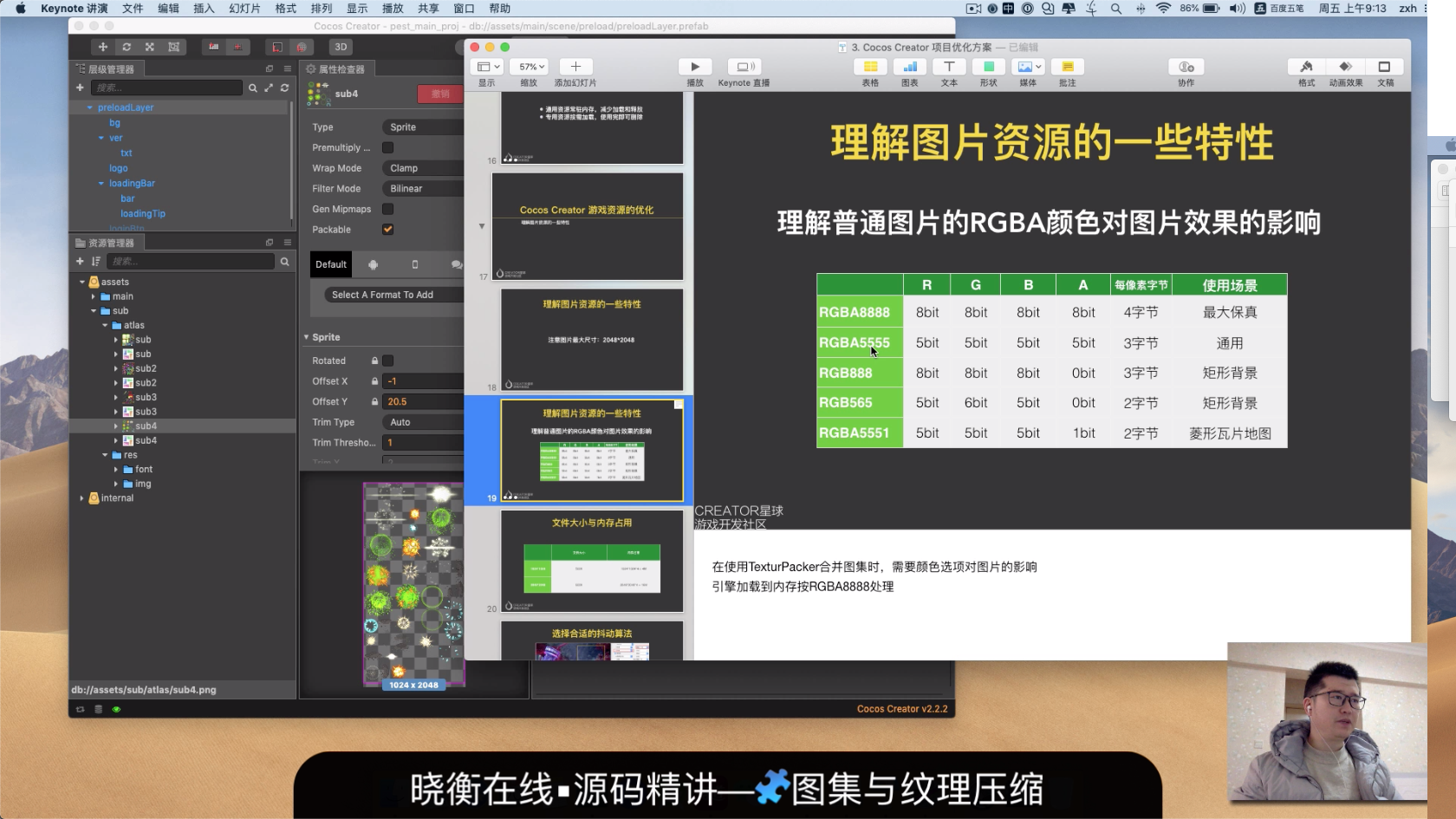Click the refresh icon in the hierarchy panel
Screen dimensions: 1456x819
[x=284, y=88]
